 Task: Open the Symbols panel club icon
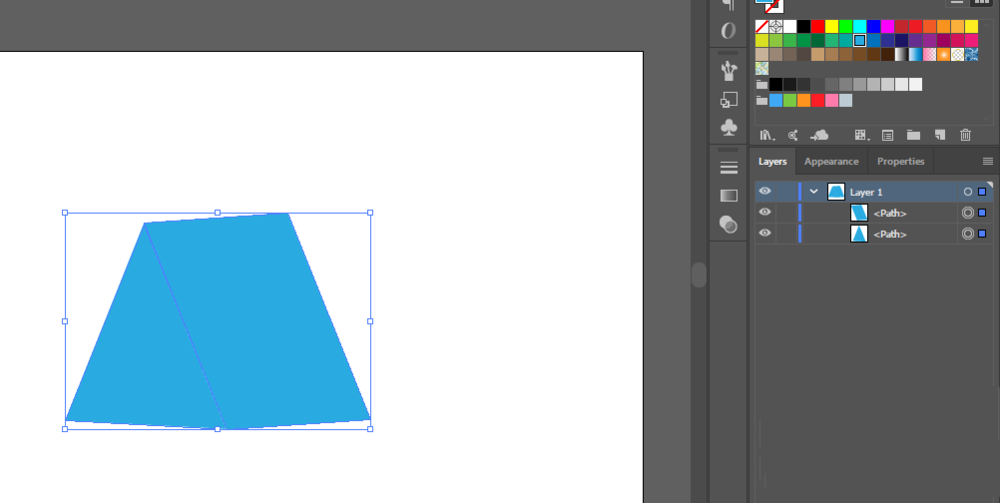tap(728, 127)
